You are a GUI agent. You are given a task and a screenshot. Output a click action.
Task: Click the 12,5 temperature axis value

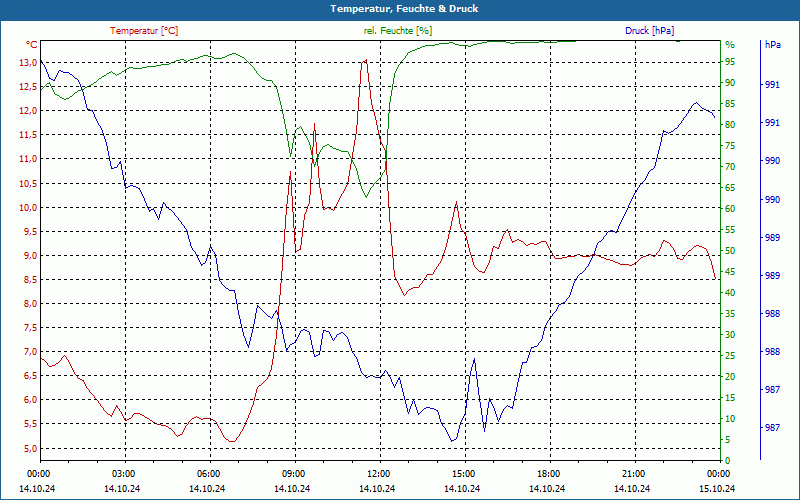[x=28, y=87]
